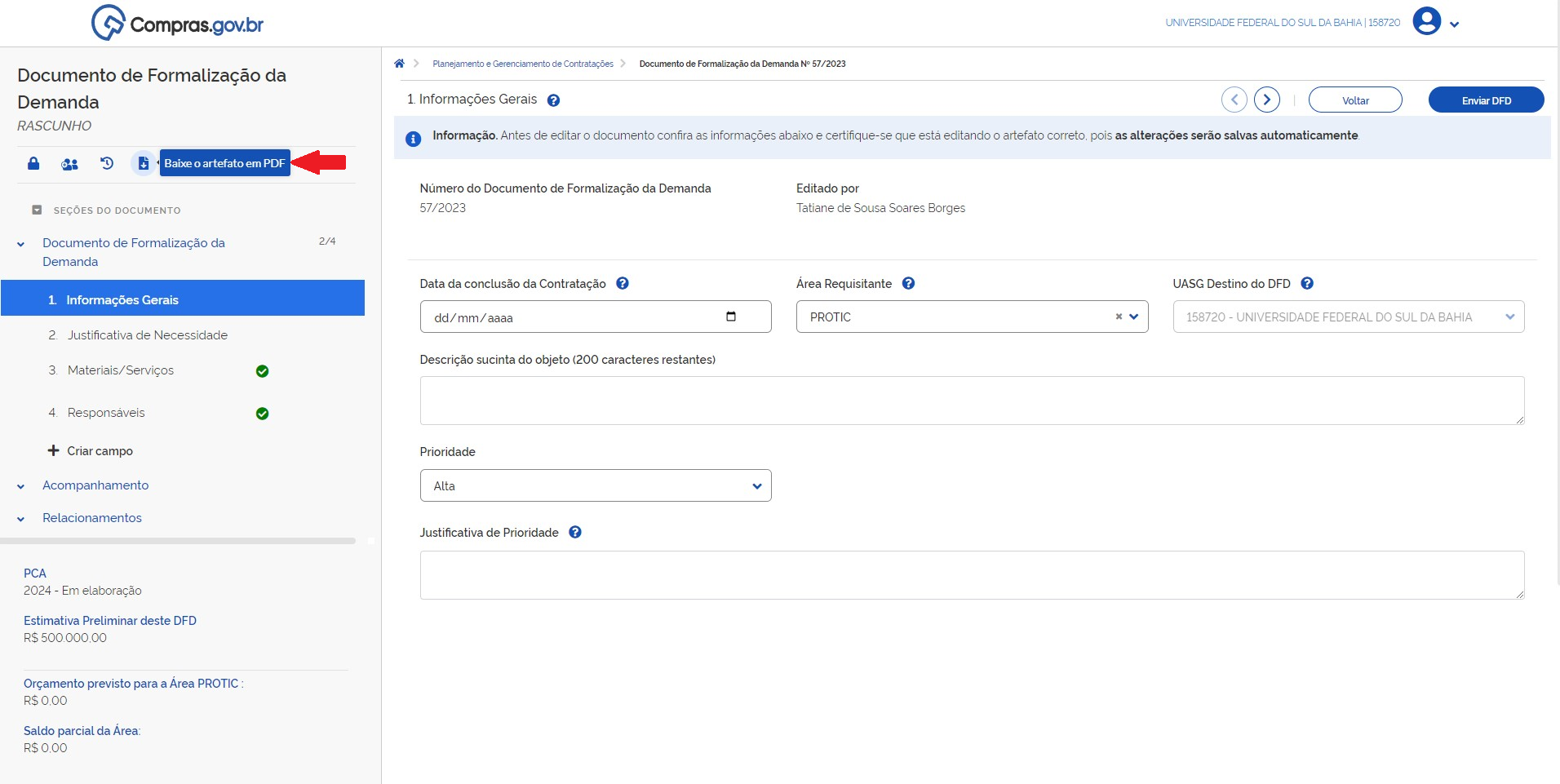Open help icon beside Informações Gerais heading
1560x784 pixels.
pos(553,100)
